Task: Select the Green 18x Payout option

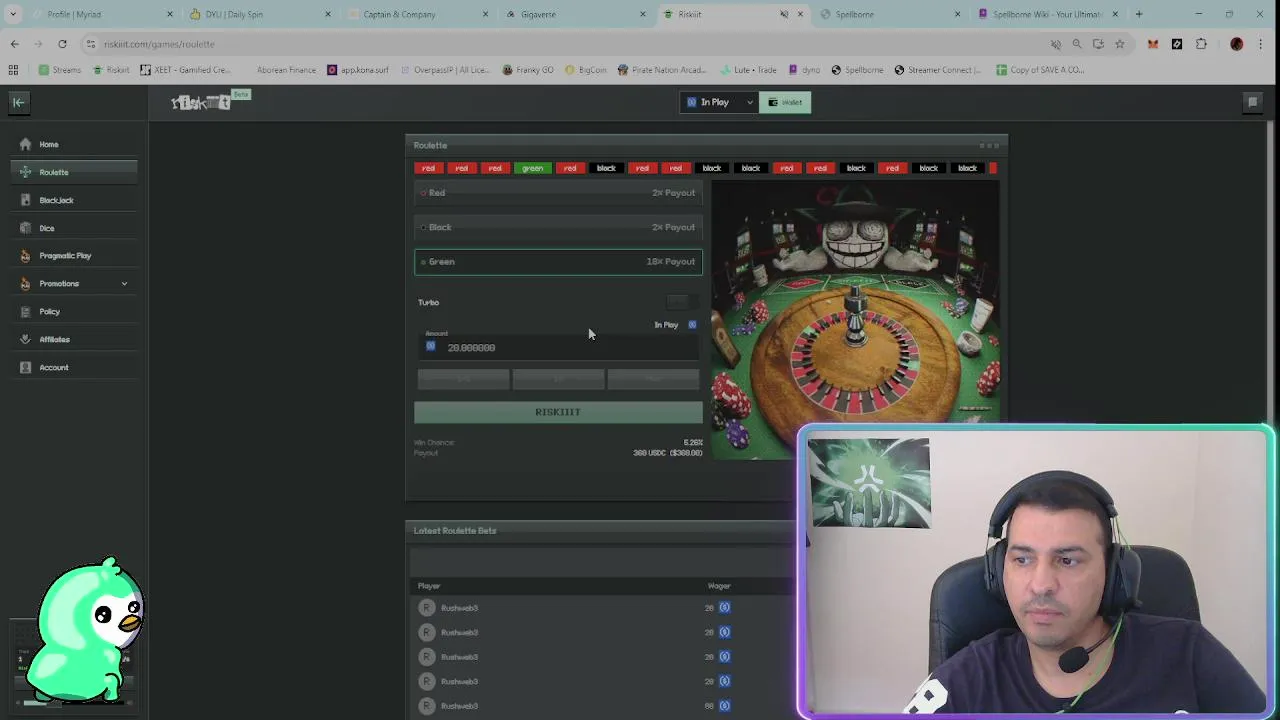Action: pyautogui.click(x=558, y=262)
